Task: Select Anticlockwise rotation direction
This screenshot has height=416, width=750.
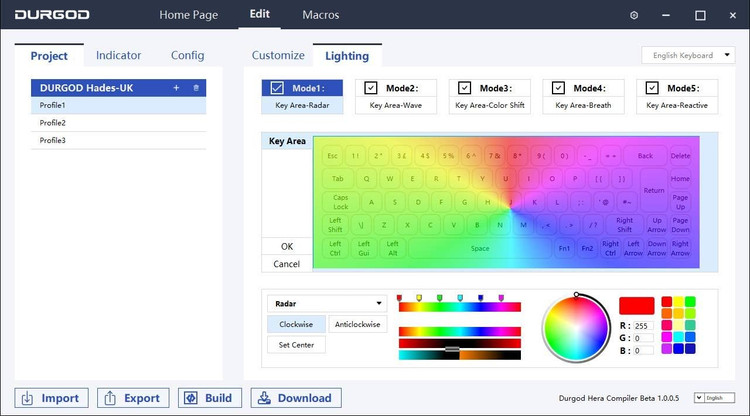Action: pyautogui.click(x=358, y=324)
